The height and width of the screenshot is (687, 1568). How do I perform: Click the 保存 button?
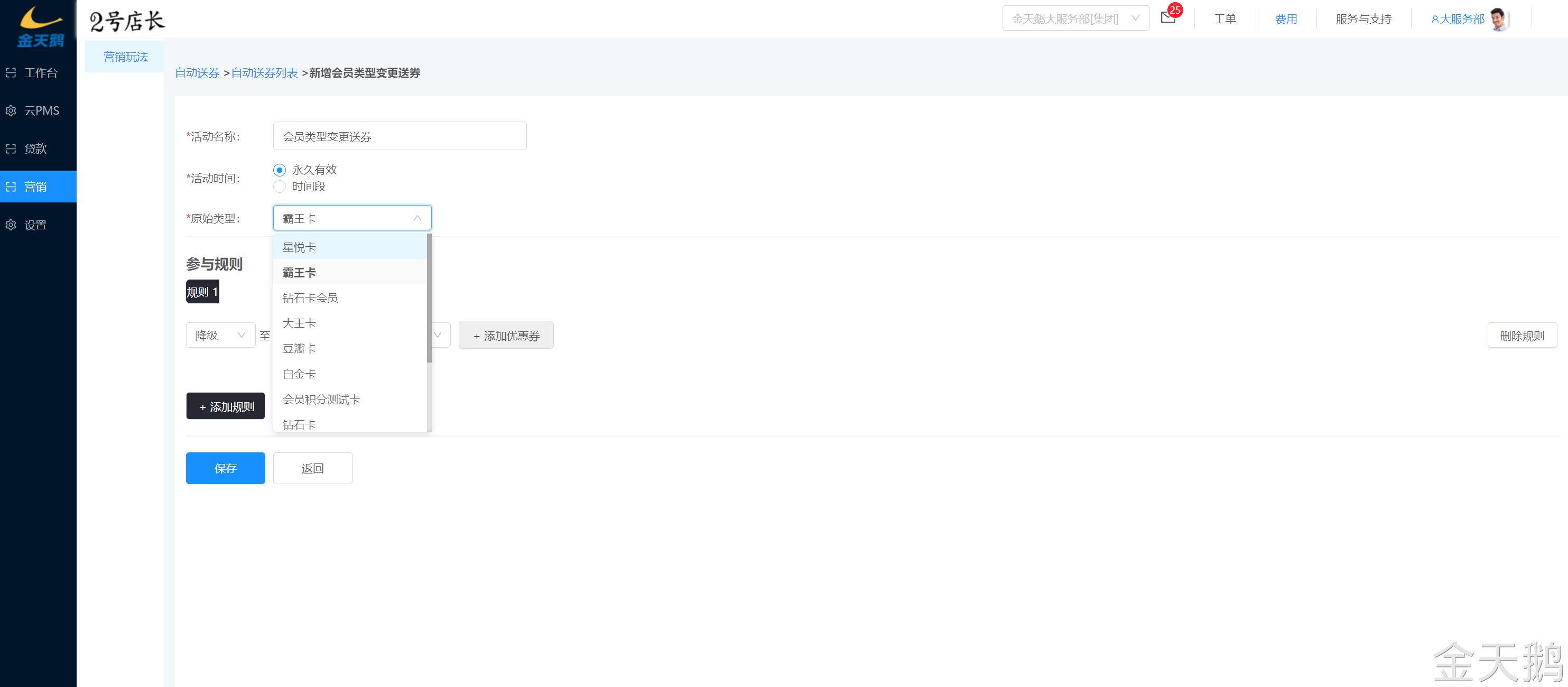pyautogui.click(x=225, y=468)
